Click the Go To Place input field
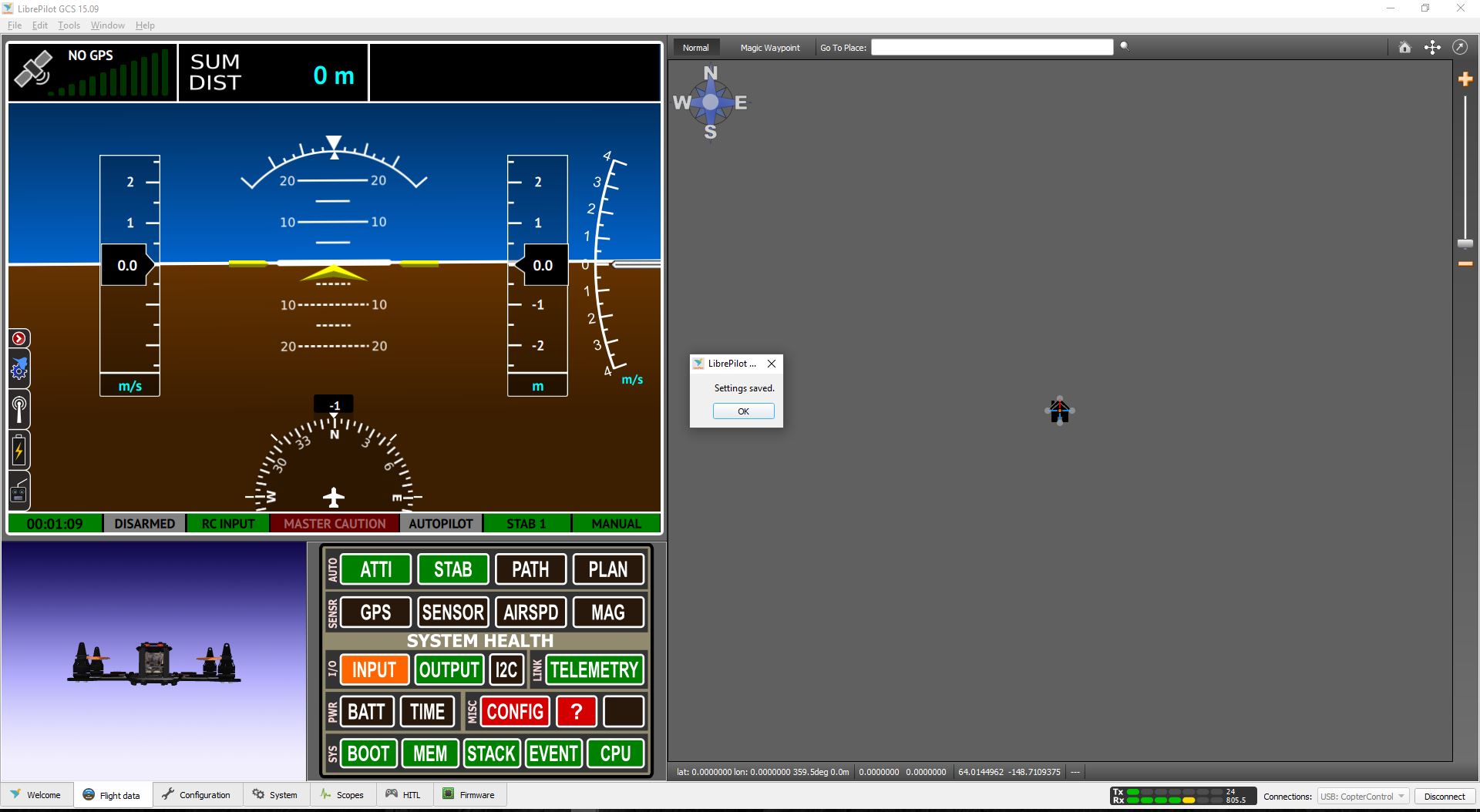1480x812 pixels. pyautogui.click(x=992, y=48)
